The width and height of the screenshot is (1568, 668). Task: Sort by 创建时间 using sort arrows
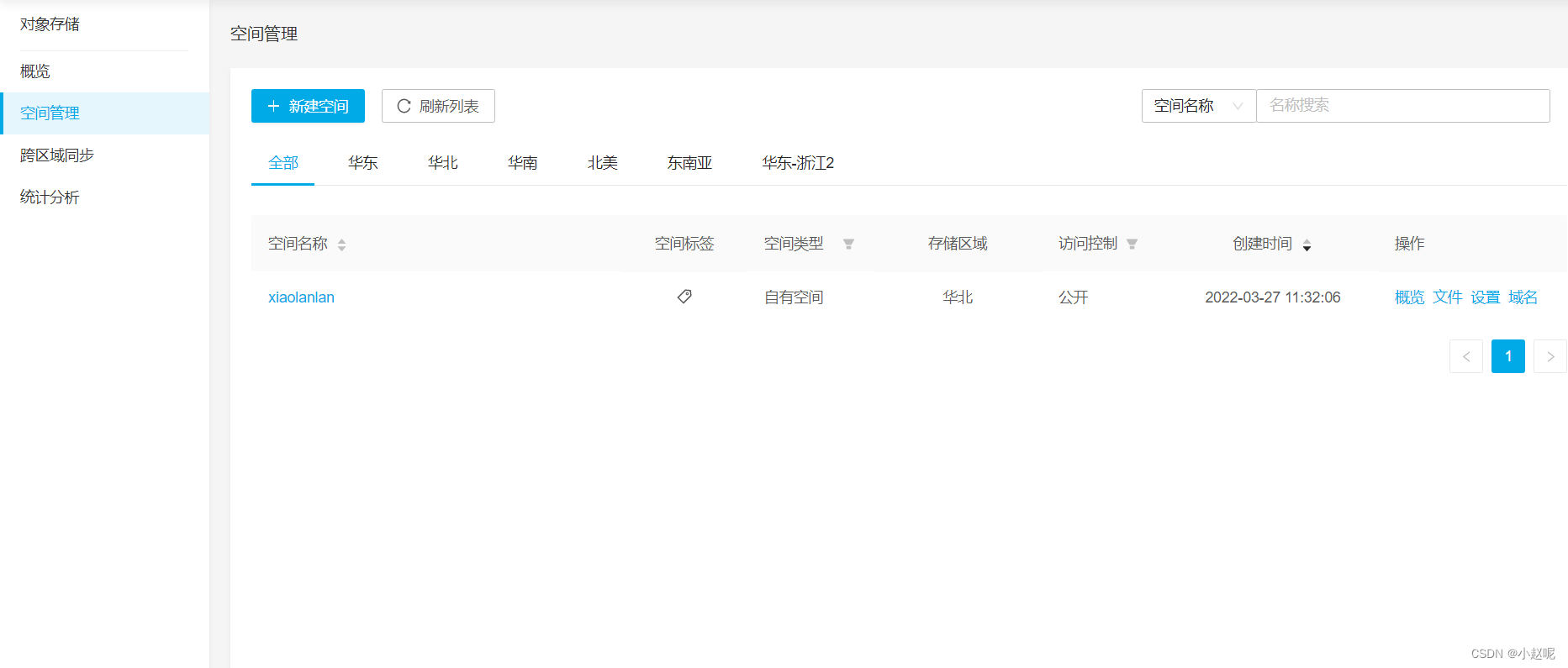(x=1307, y=245)
